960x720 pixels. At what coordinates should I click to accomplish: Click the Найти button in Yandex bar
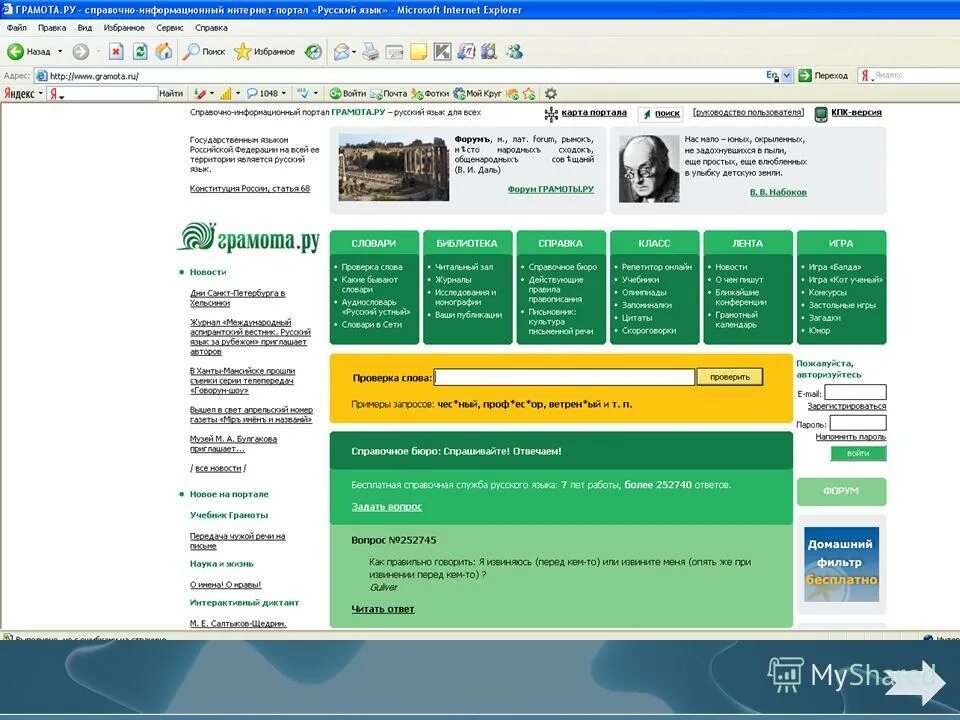[171, 94]
